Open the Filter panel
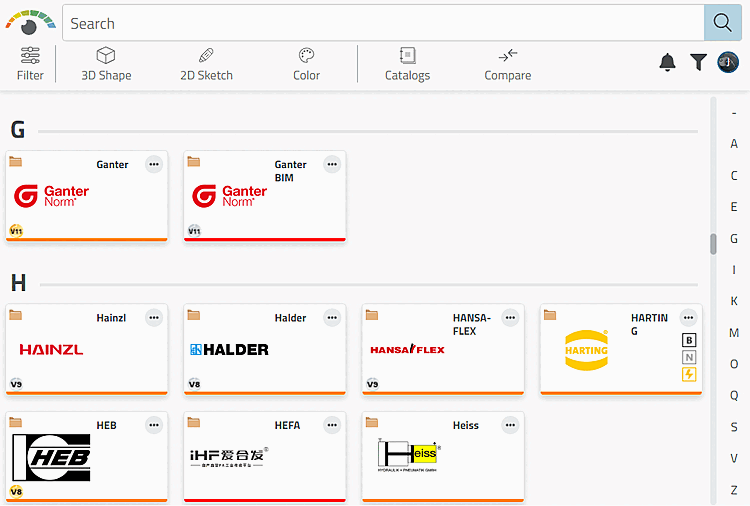 coord(30,64)
